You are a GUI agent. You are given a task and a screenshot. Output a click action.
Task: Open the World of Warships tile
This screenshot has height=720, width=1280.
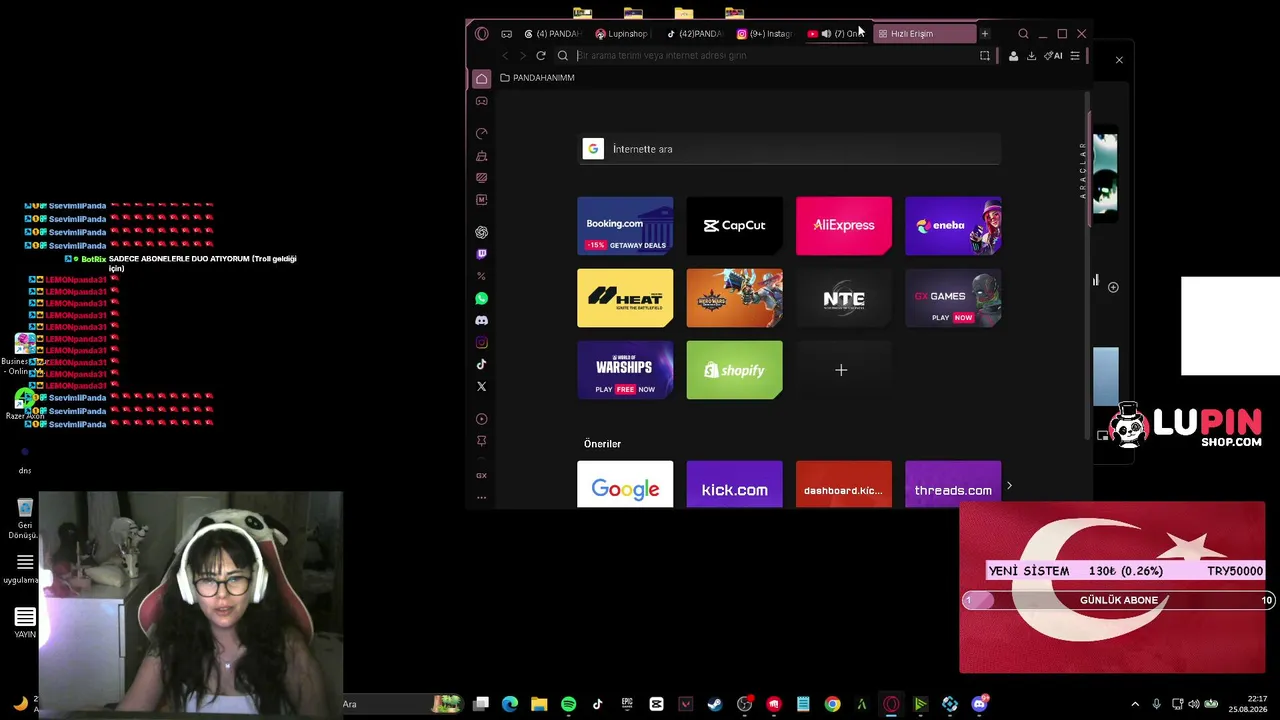click(x=625, y=370)
